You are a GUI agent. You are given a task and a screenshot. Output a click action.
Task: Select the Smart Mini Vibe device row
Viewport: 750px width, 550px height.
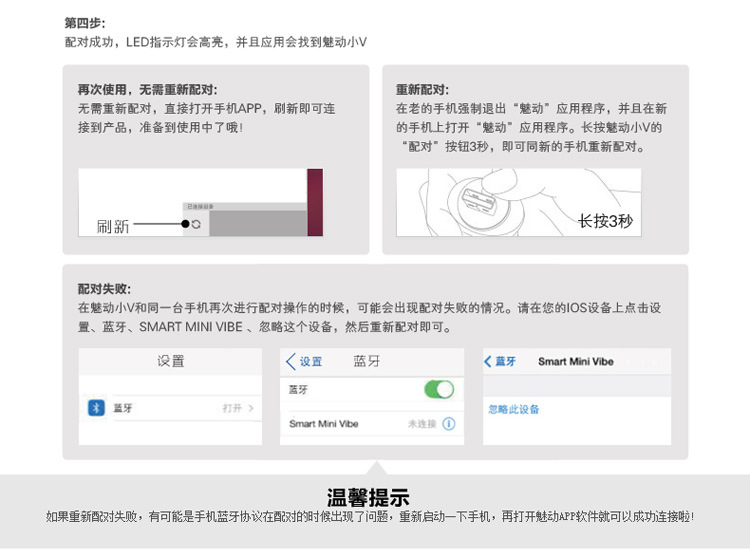(324, 424)
